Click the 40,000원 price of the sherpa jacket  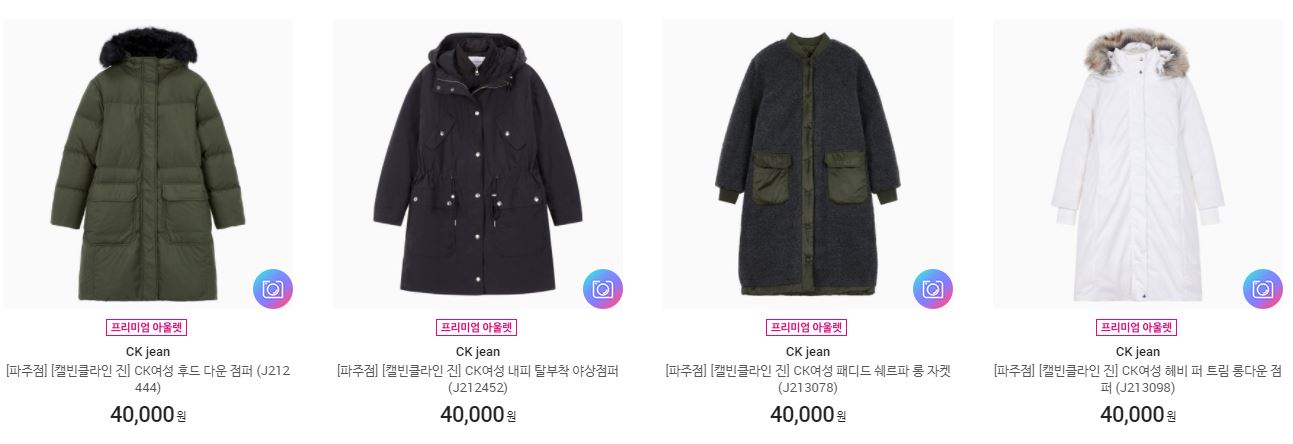[x=808, y=414]
